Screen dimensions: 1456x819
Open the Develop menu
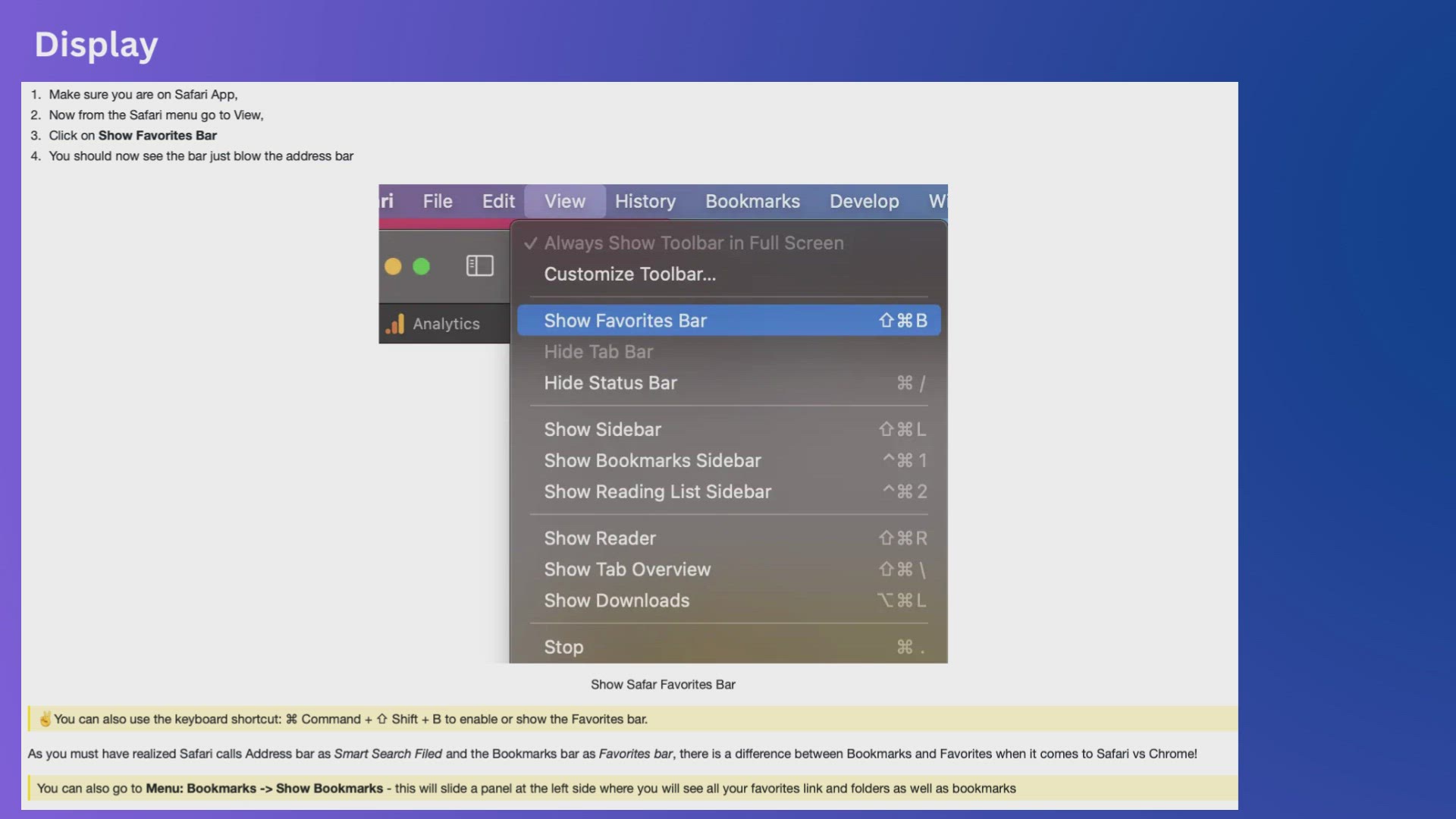864,201
